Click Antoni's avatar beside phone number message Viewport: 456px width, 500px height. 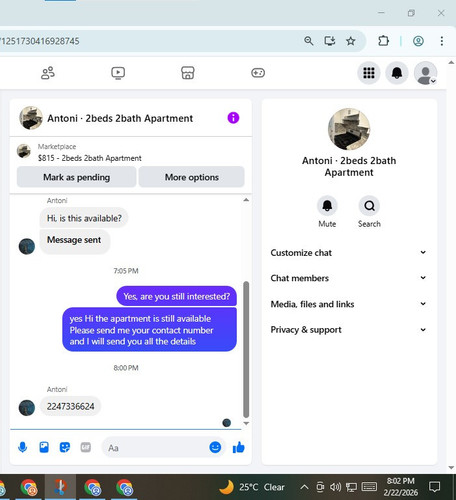point(27,408)
